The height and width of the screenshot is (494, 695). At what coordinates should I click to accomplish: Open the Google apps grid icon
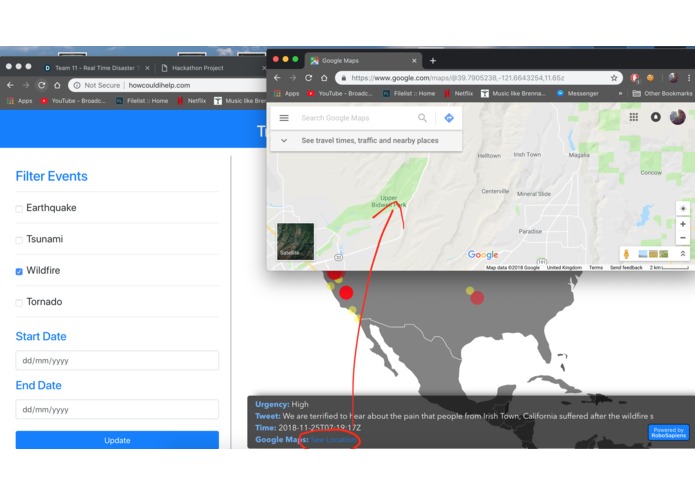pyautogui.click(x=634, y=117)
